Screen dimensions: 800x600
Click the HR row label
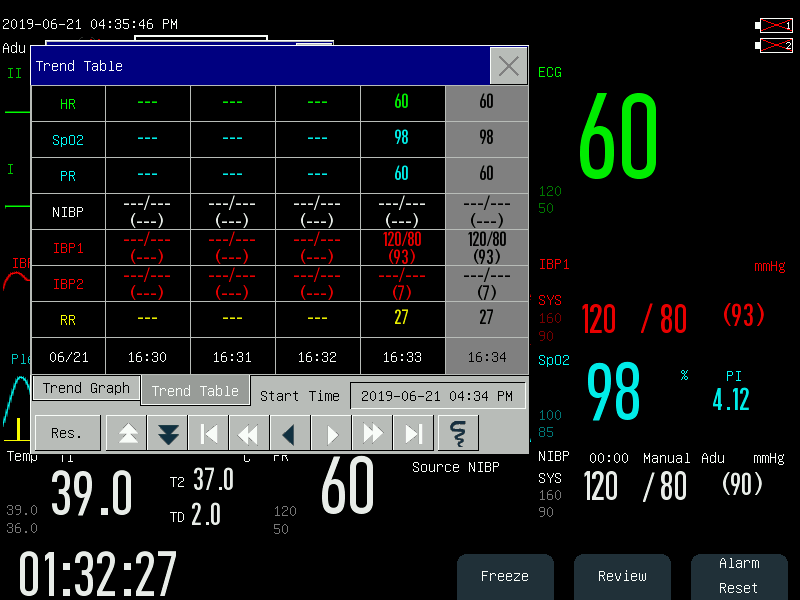pyautogui.click(x=68, y=104)
